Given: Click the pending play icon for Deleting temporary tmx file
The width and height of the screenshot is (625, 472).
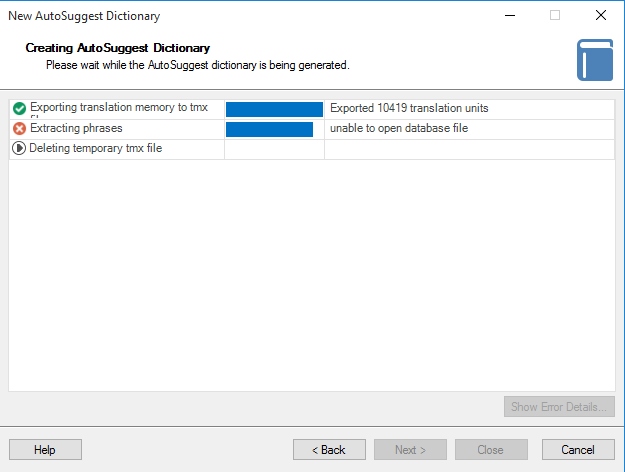Looking at the screenshot, I should point(19,148).
